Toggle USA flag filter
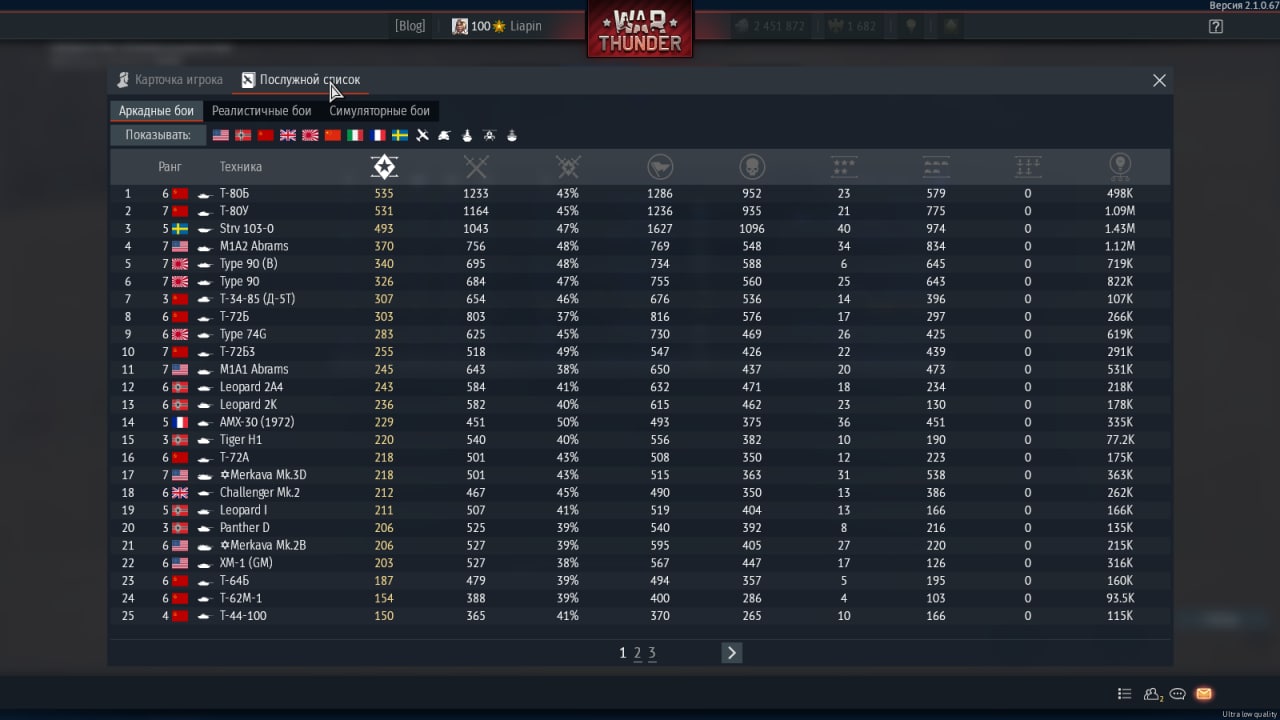The width and height of the screenshot is (1280, 720). click(221, 135)
